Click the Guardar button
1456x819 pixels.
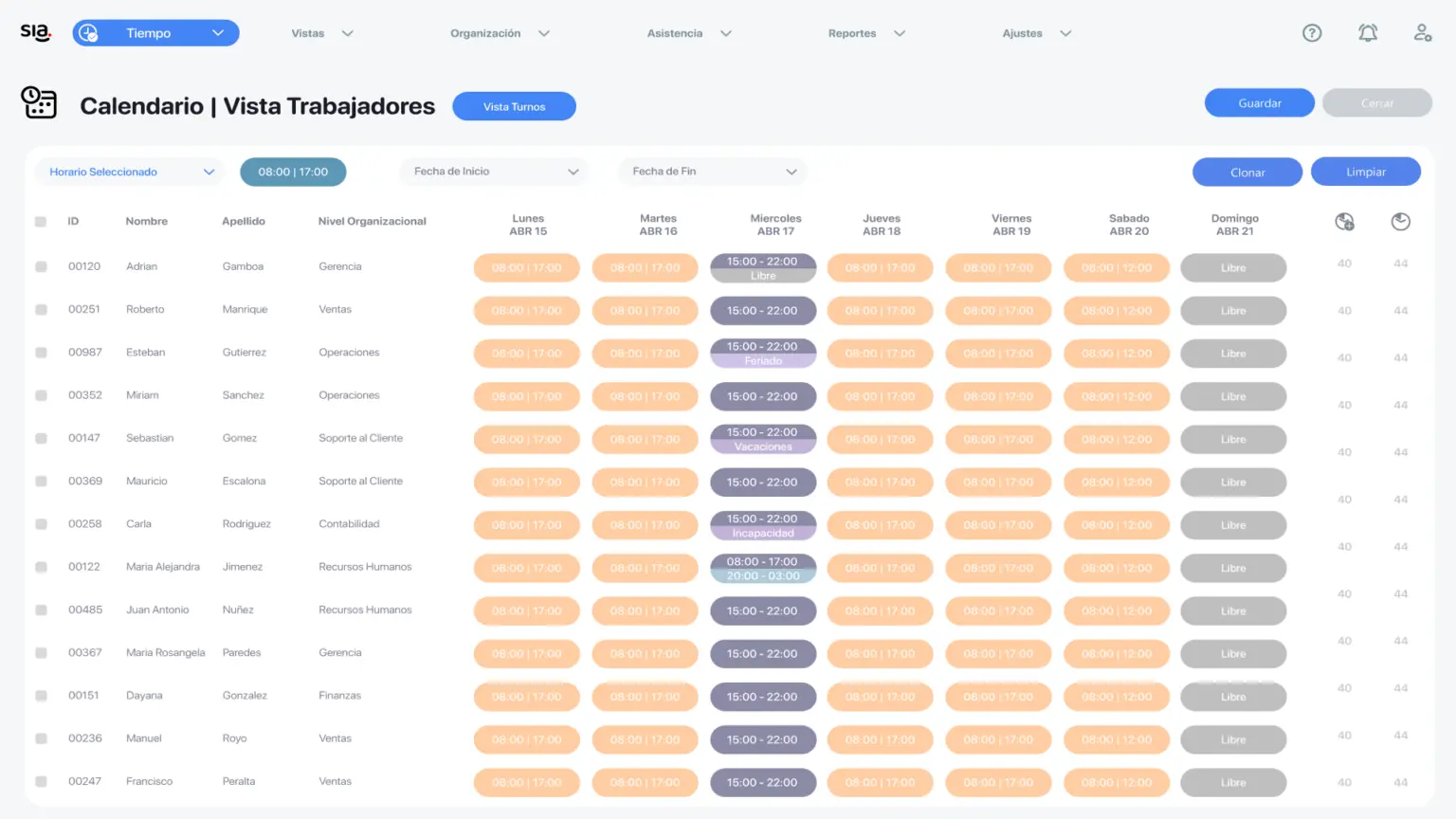(1259, 102)
